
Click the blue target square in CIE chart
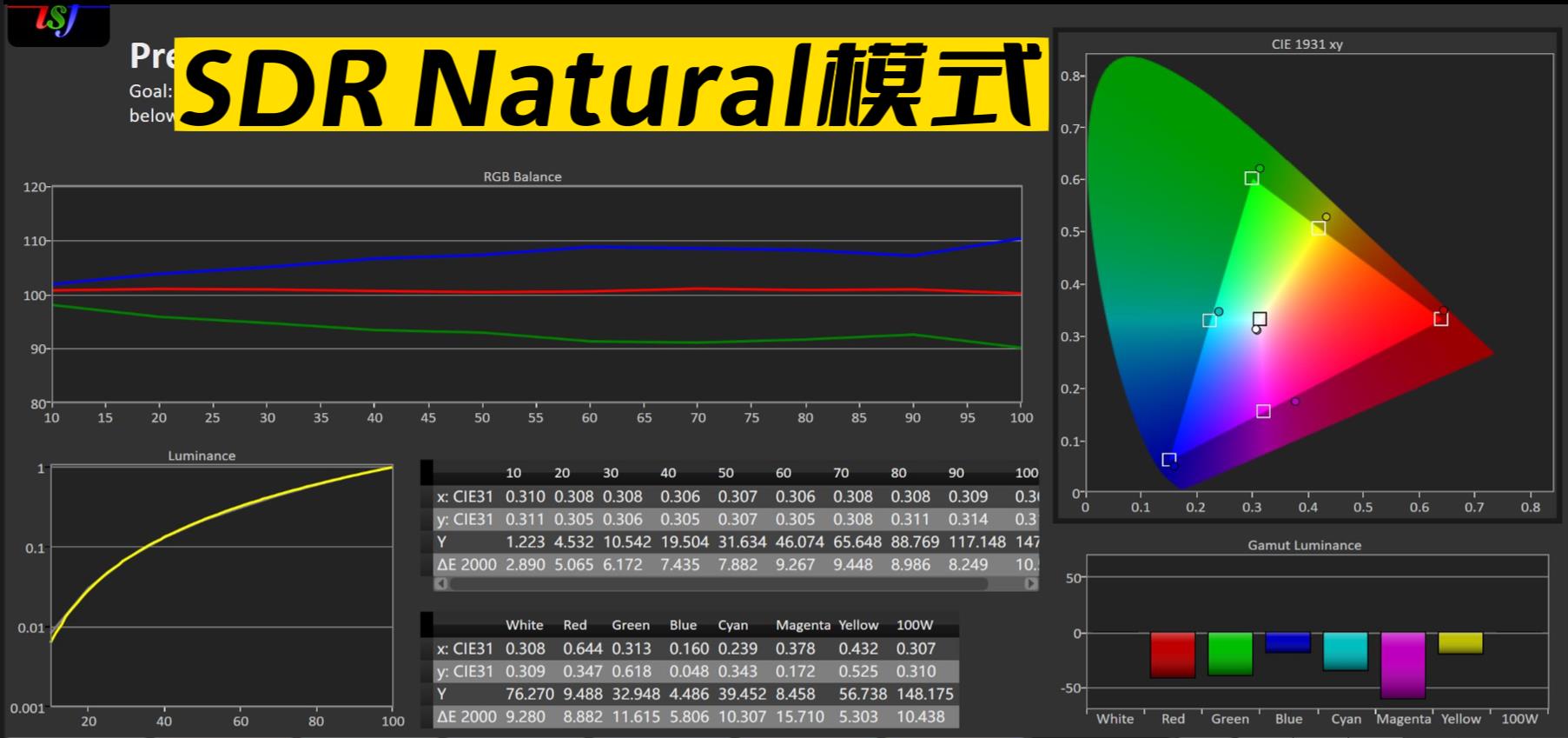1168,460
